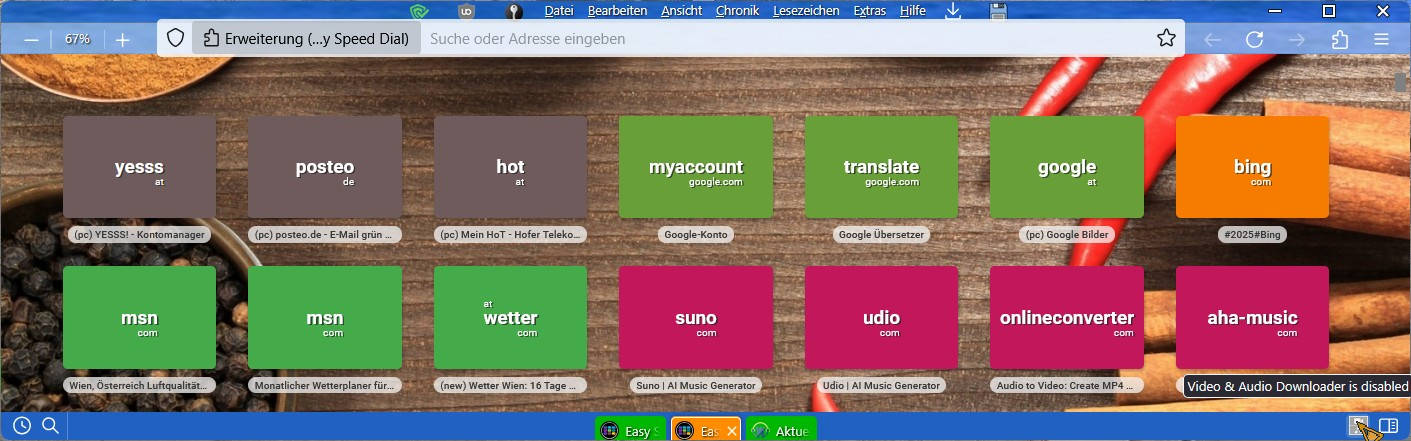Toggle the sidebar panel icon
This screenshot has width=1411, height=441.
coord(1388,426)
